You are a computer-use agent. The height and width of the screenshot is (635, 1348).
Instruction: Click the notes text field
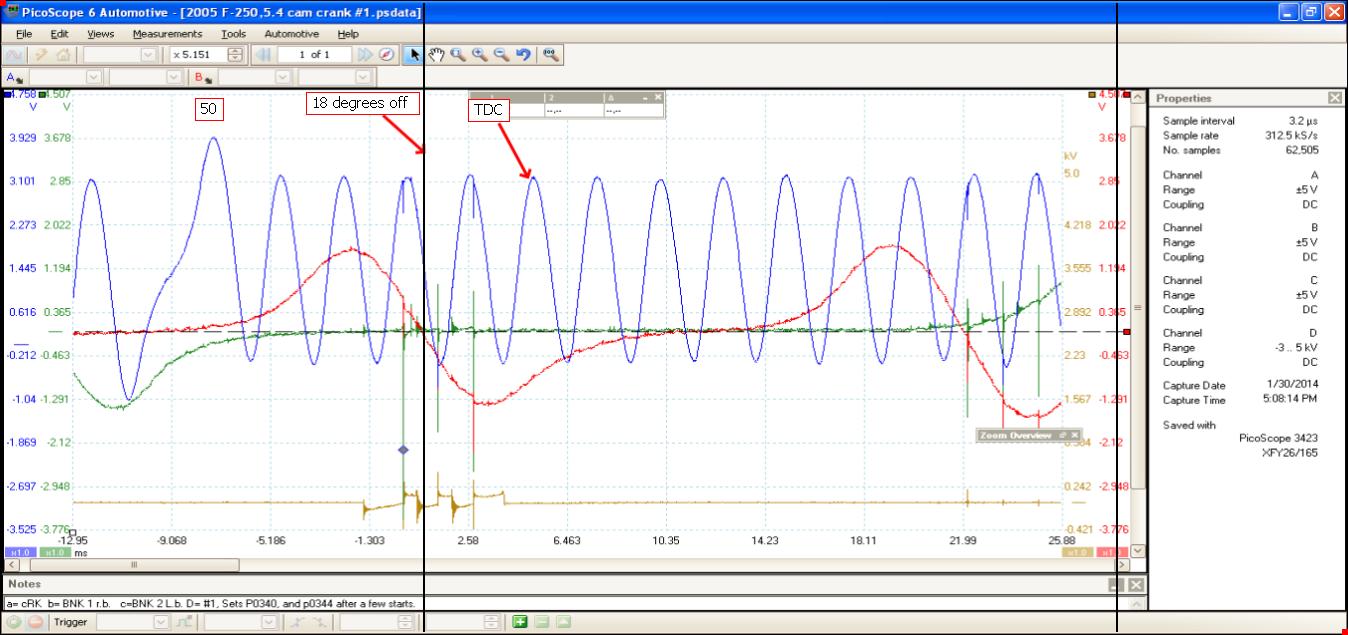point(566,604)
